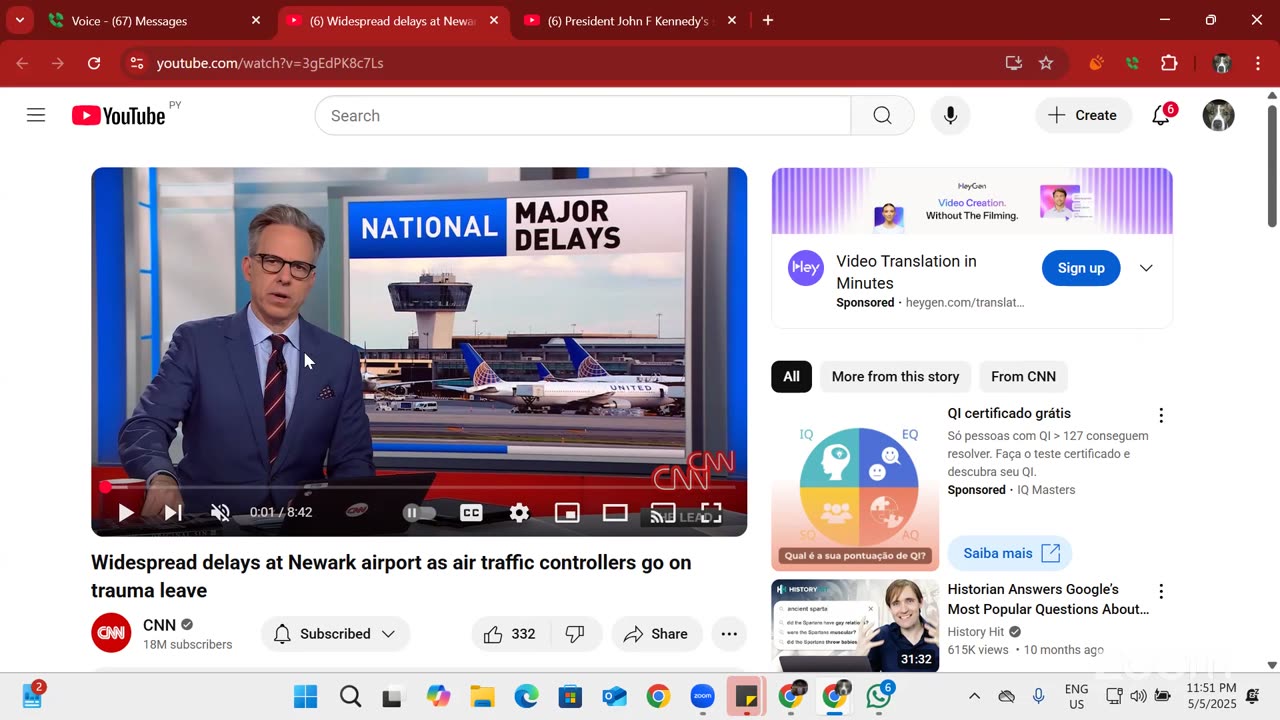Viewport: 1280px width, 720px height.
Task: Focus the YouTube search field
Action: (583, 116)
